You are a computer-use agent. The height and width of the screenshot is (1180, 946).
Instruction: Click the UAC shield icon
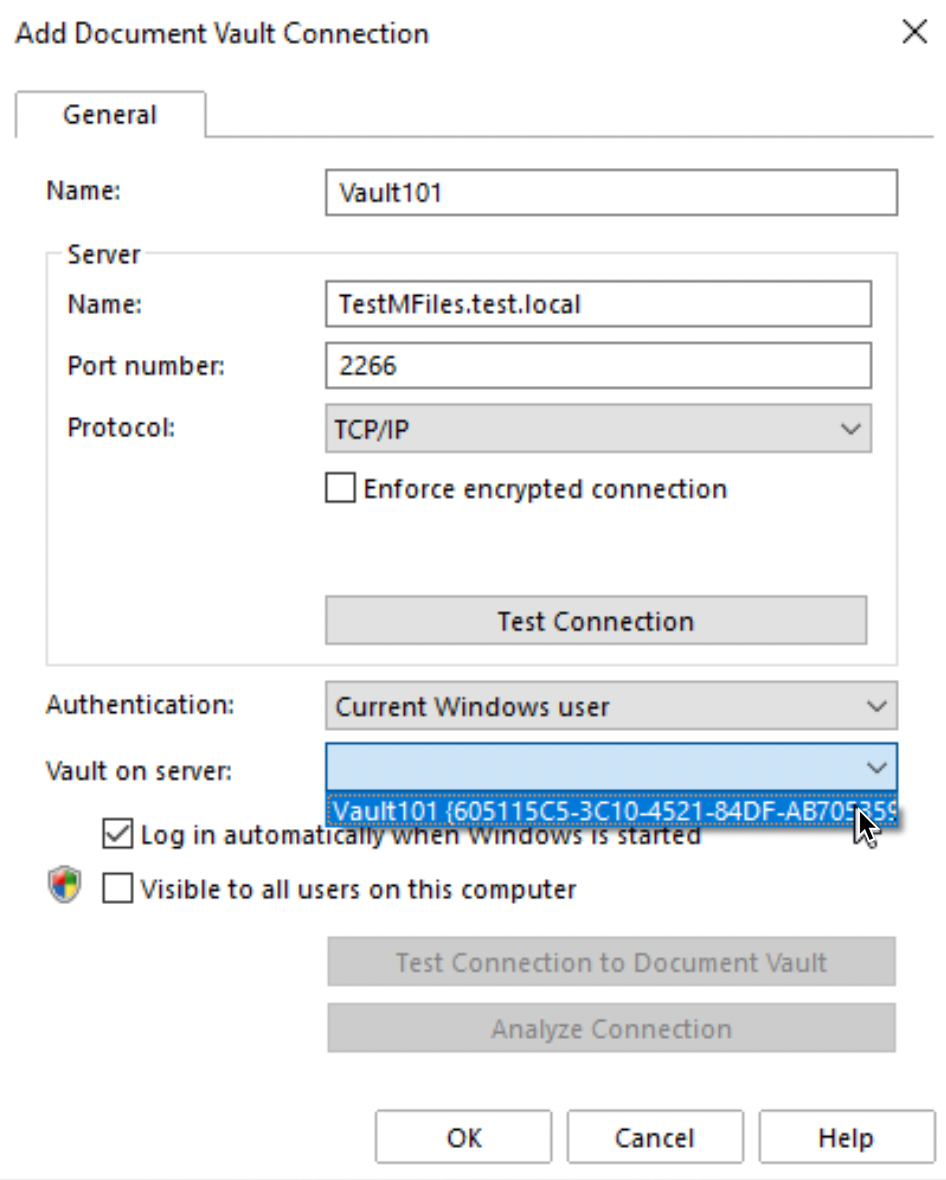click(x=65, y=884)
